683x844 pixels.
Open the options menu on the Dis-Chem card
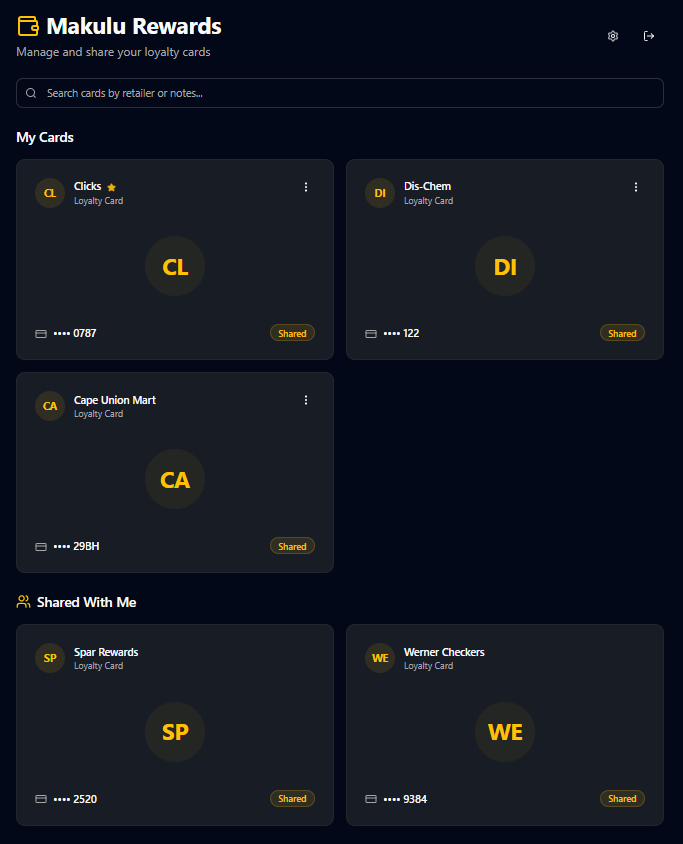[636, 187]
